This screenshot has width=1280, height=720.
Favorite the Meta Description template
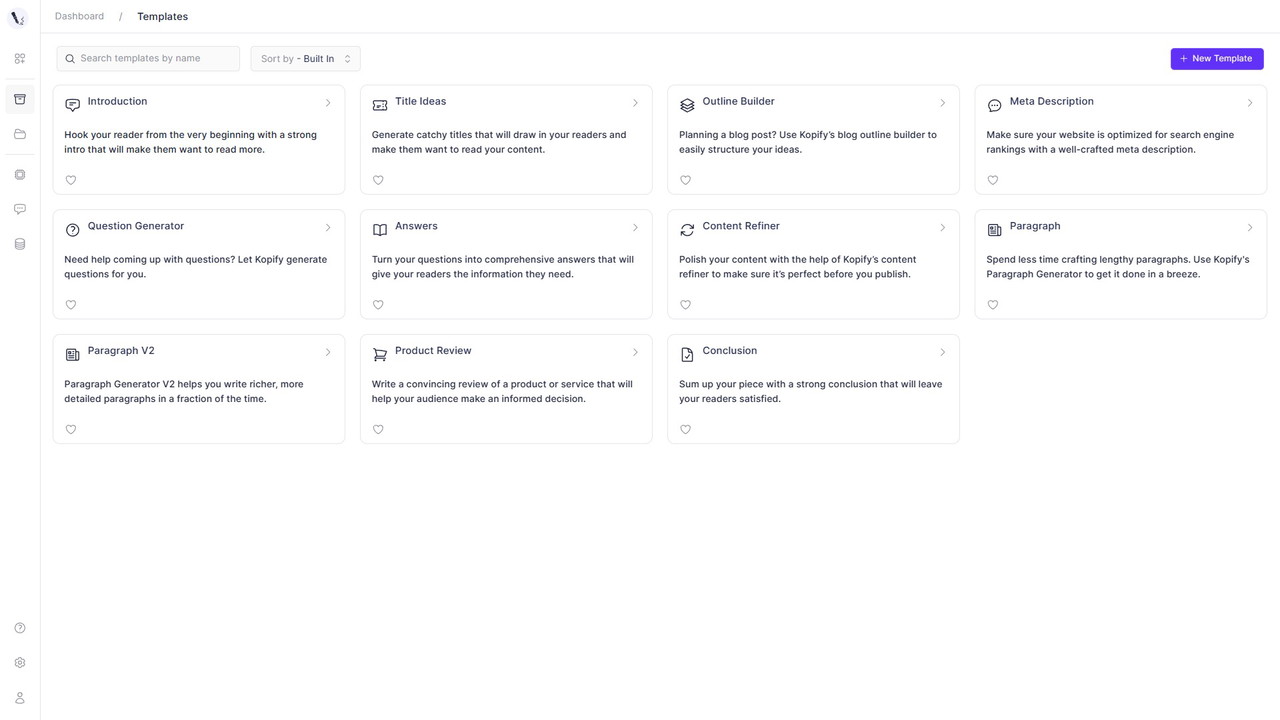(993, 180)
